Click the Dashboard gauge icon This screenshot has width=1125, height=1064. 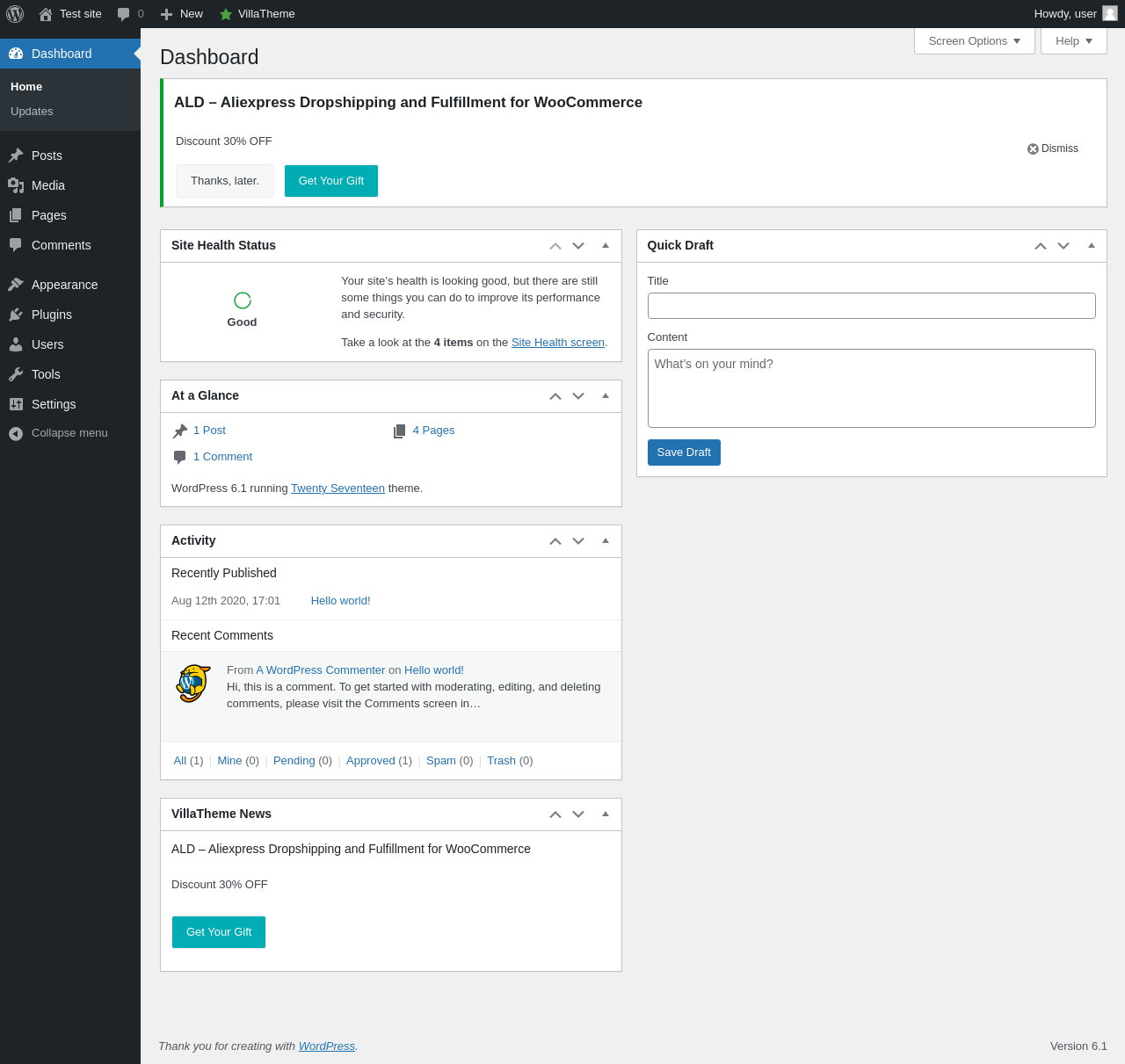(16, 54)
